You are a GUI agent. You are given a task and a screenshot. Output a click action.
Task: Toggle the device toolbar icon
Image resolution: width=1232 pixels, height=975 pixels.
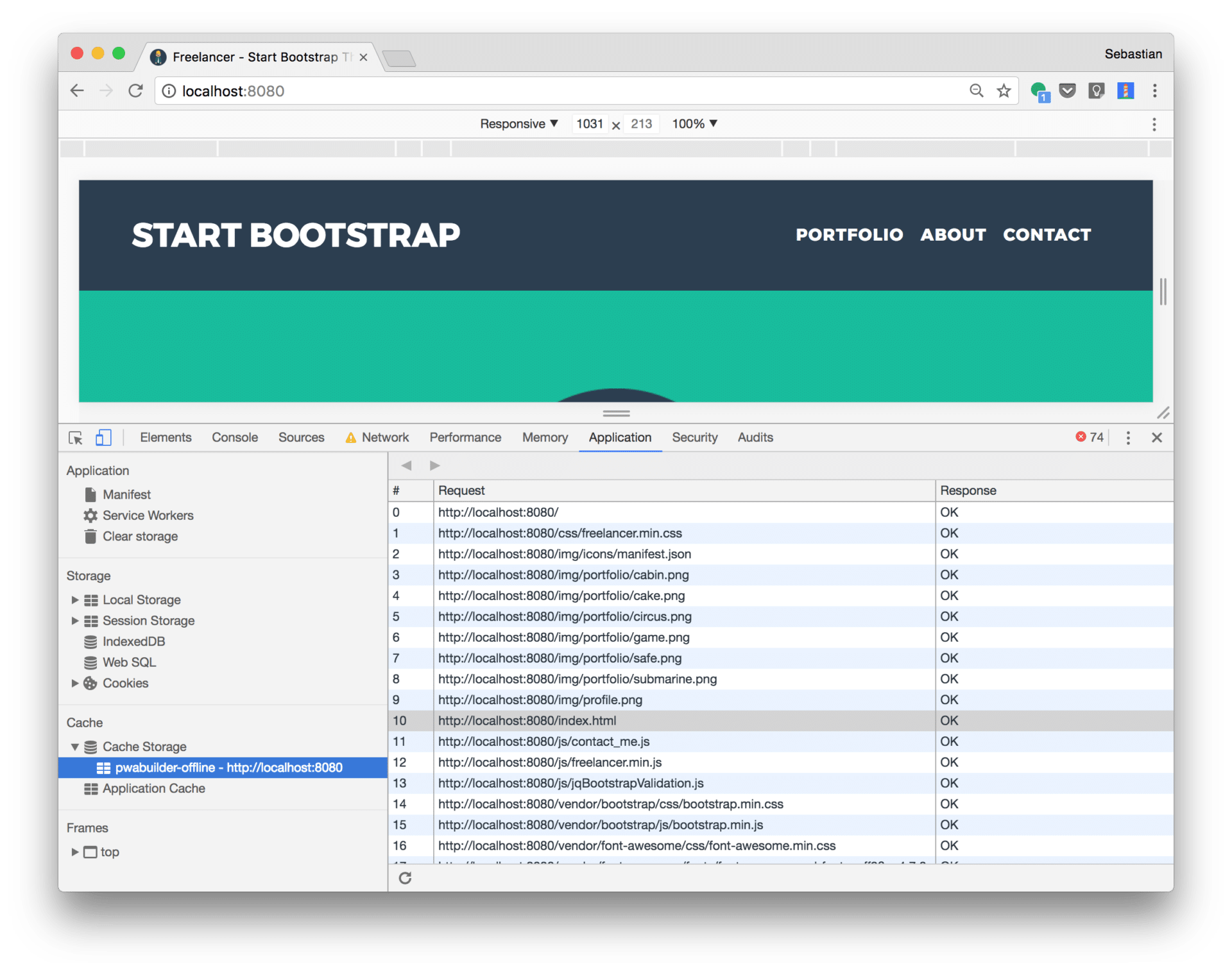click(103, 438)
